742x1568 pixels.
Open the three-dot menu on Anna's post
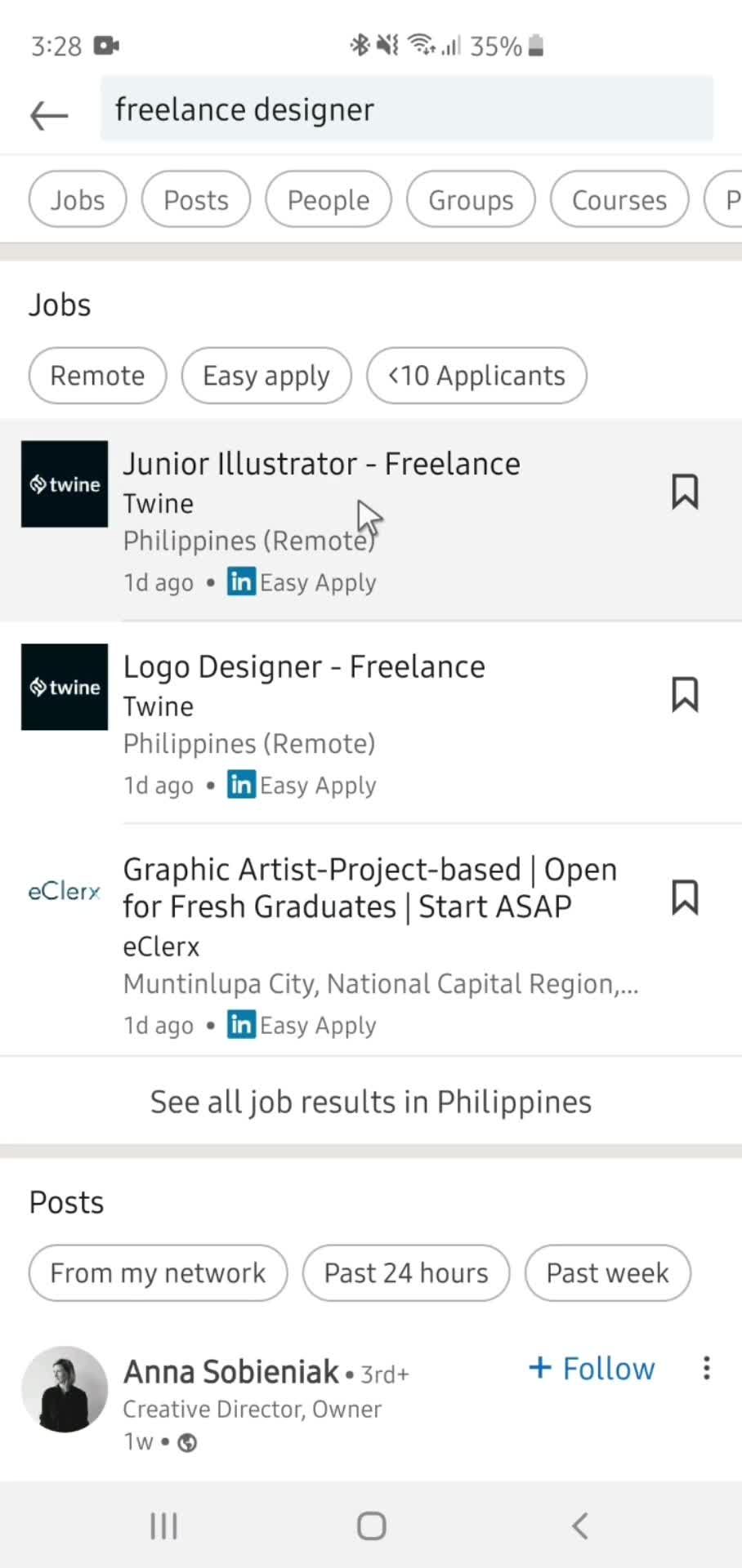pos(706,1368)
